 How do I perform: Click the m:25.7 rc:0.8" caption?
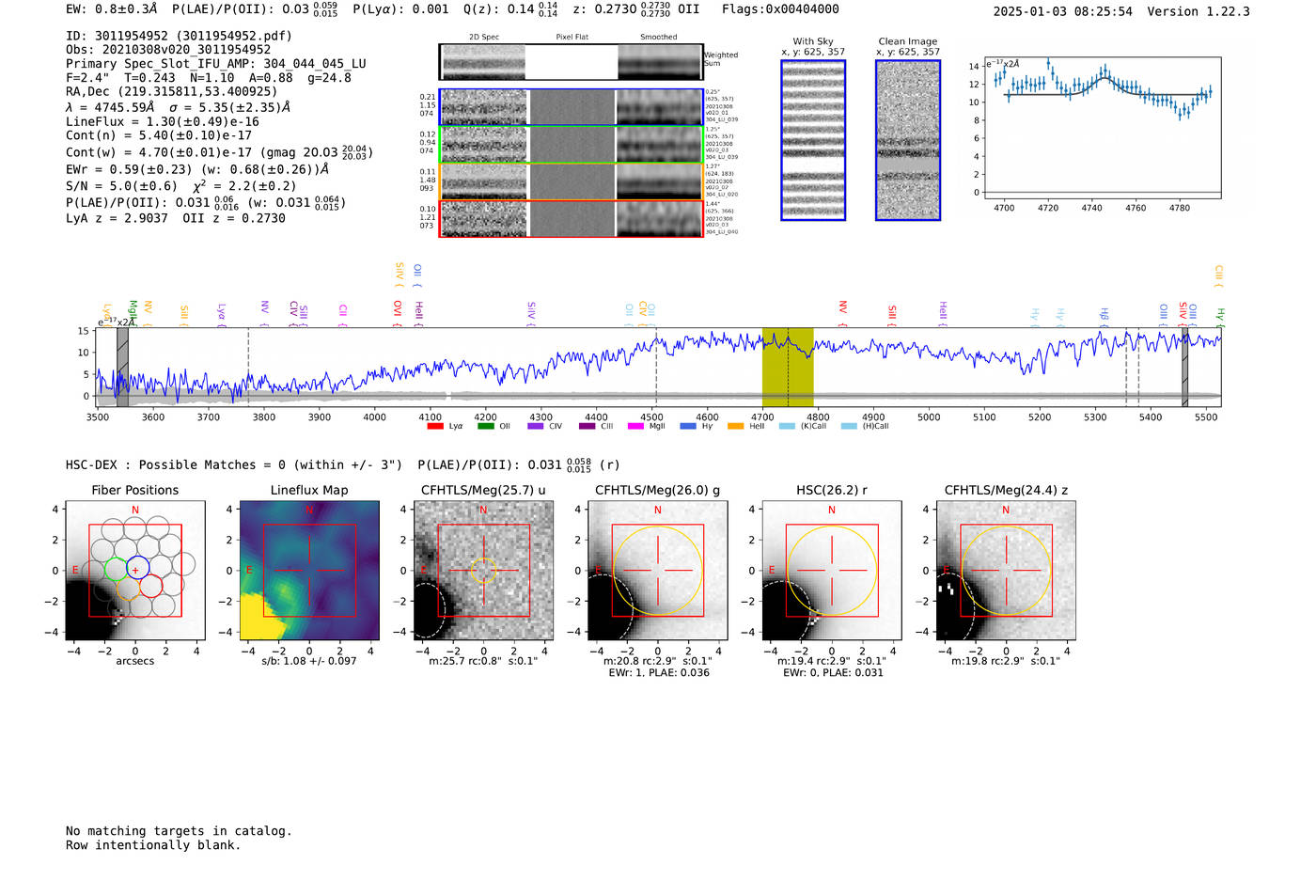click(x=483, y=661)
